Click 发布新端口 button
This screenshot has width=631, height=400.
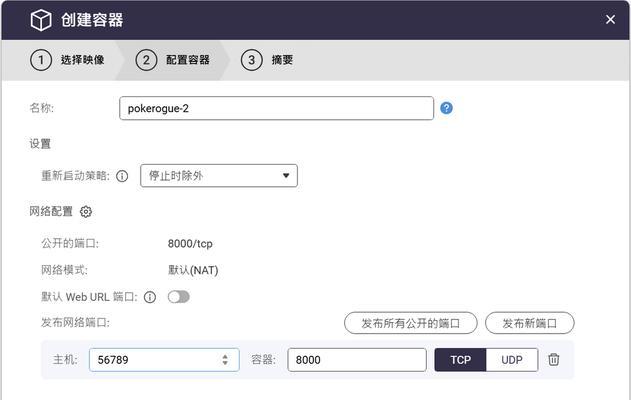pyautogui.click(x=530, y=323)
